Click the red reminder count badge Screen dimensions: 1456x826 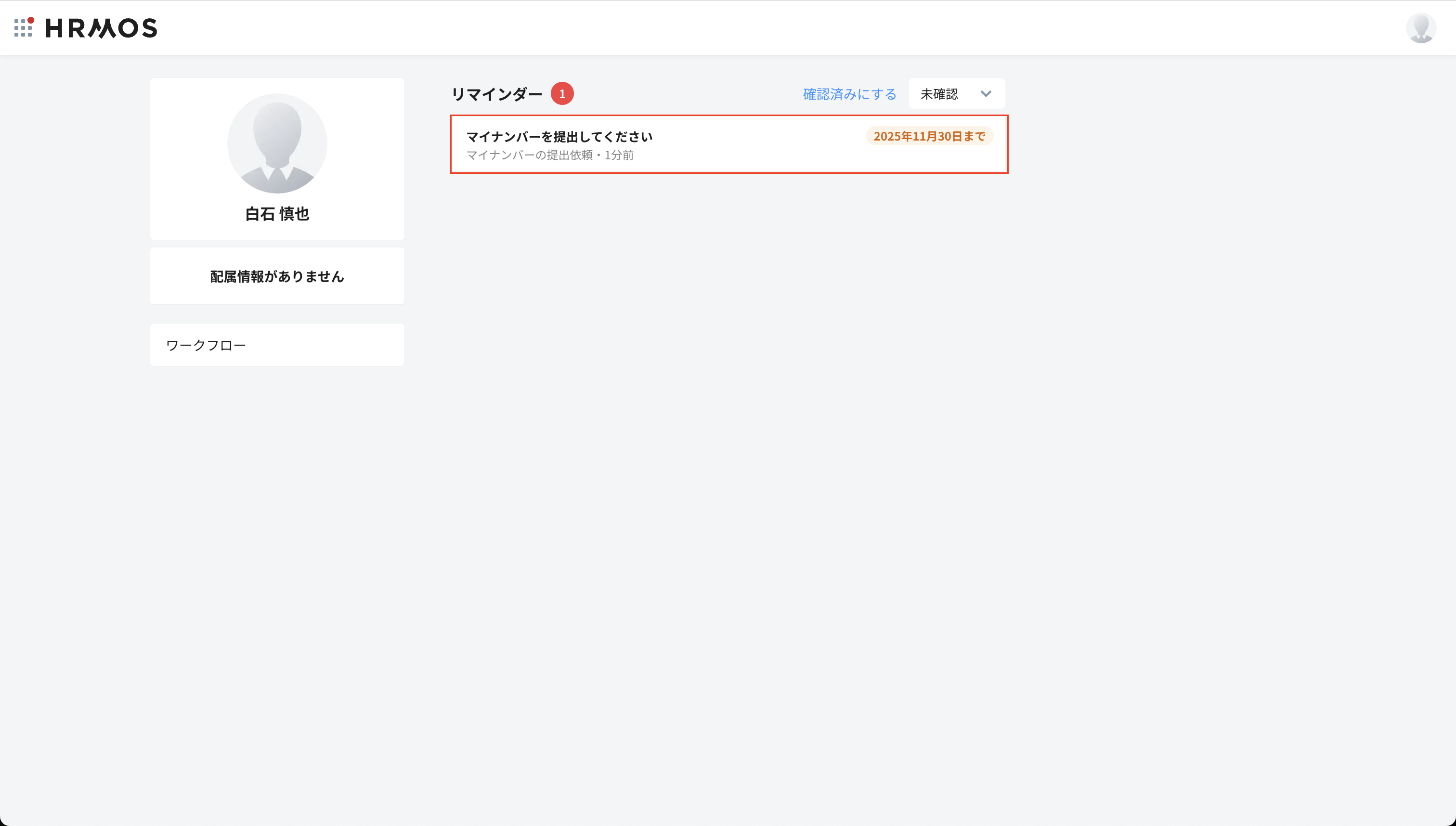coord(562,93)
